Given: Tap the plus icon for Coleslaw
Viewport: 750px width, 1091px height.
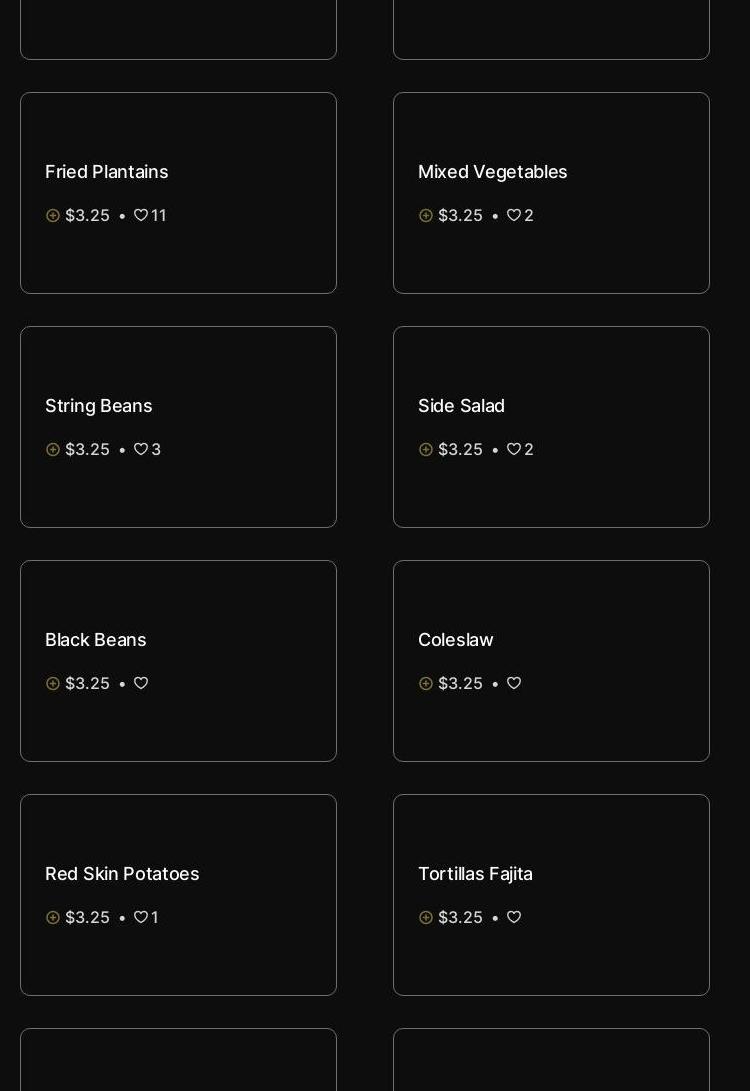Looking at the screenshot, I should pyautogui.click(x=426, y=684).
